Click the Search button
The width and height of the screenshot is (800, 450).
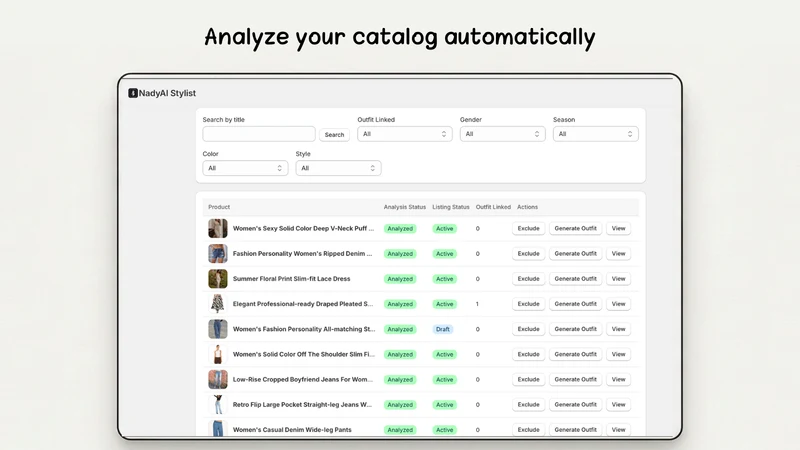(335, 135)
